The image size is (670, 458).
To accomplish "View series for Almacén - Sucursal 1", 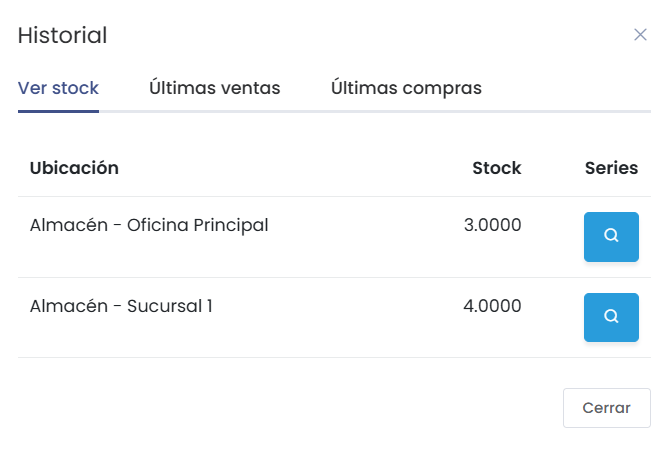I will click(x=611, y=317).
